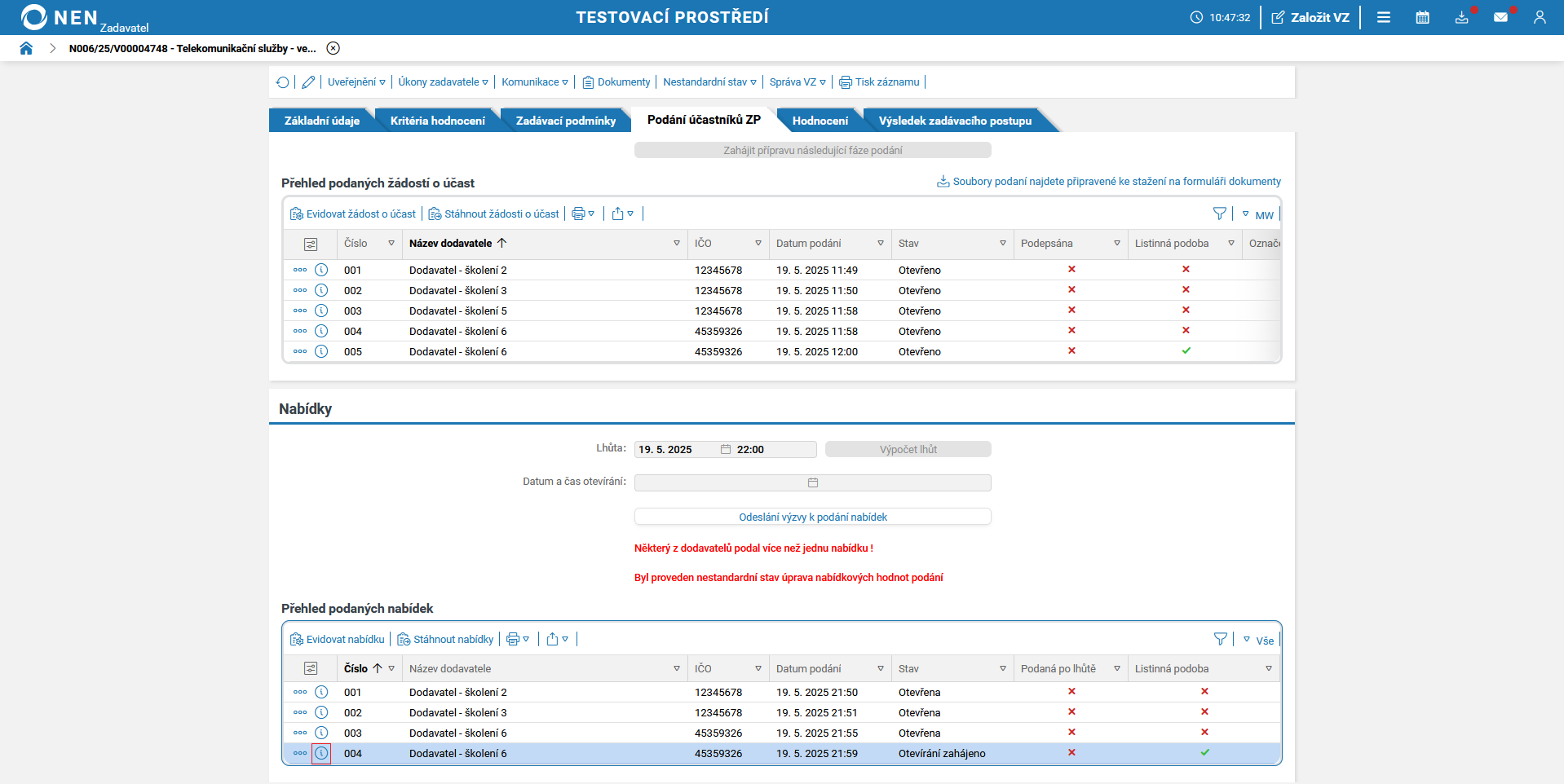This screenshot has width=1564, height=784.
Task: Close the current tender breadcrumb tab
Action: pos(333,48)
